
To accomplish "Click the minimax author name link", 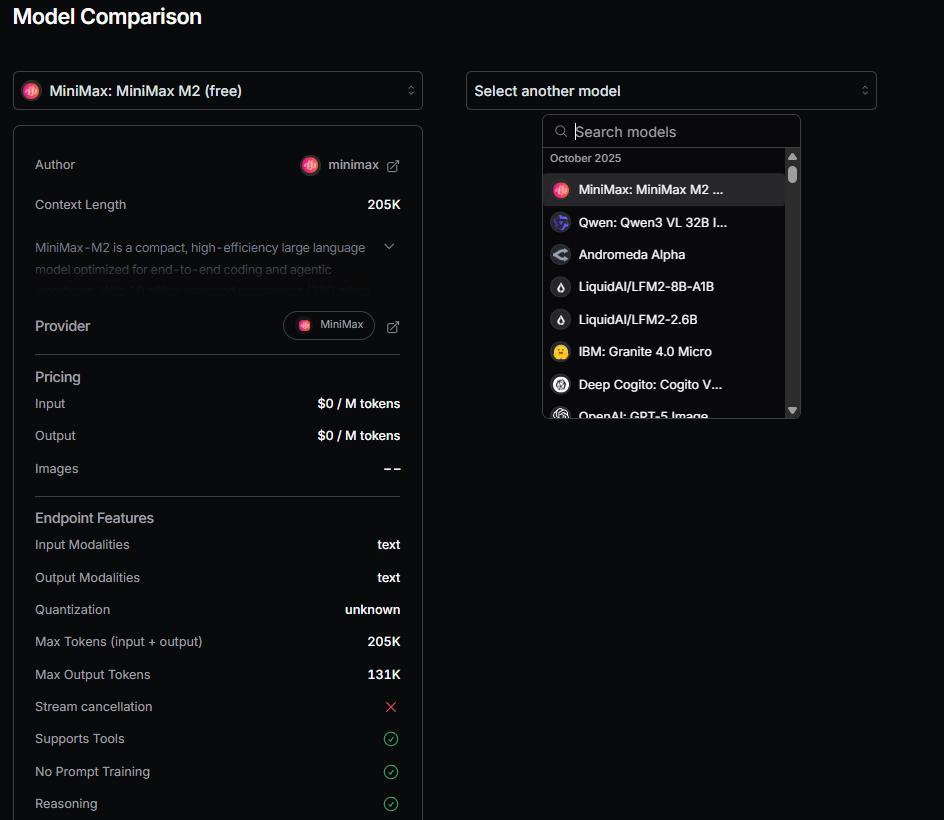I will click(x=353, y=165).
